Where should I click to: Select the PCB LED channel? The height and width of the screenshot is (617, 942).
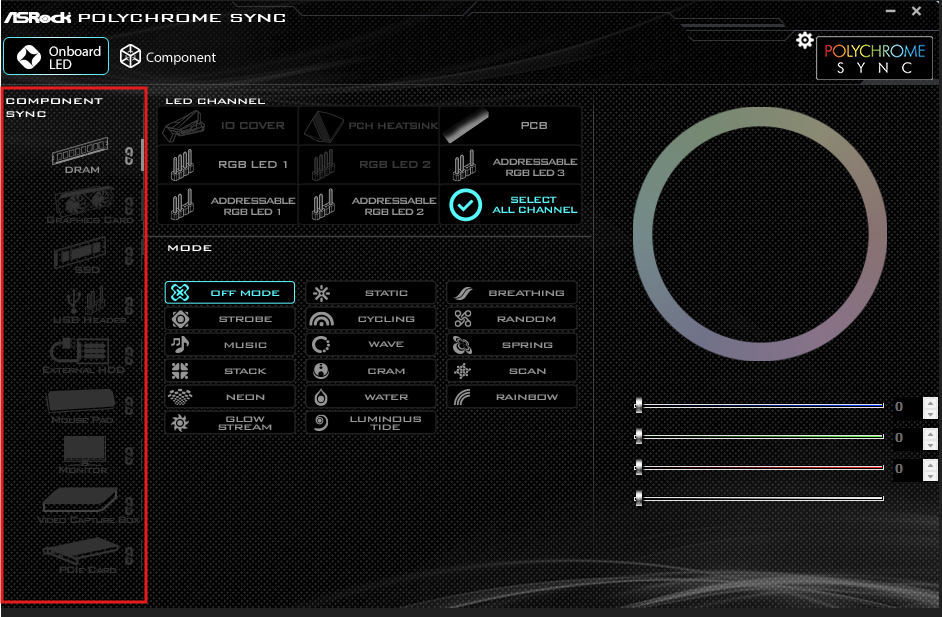pyautogui.click(x=511, y=126)
